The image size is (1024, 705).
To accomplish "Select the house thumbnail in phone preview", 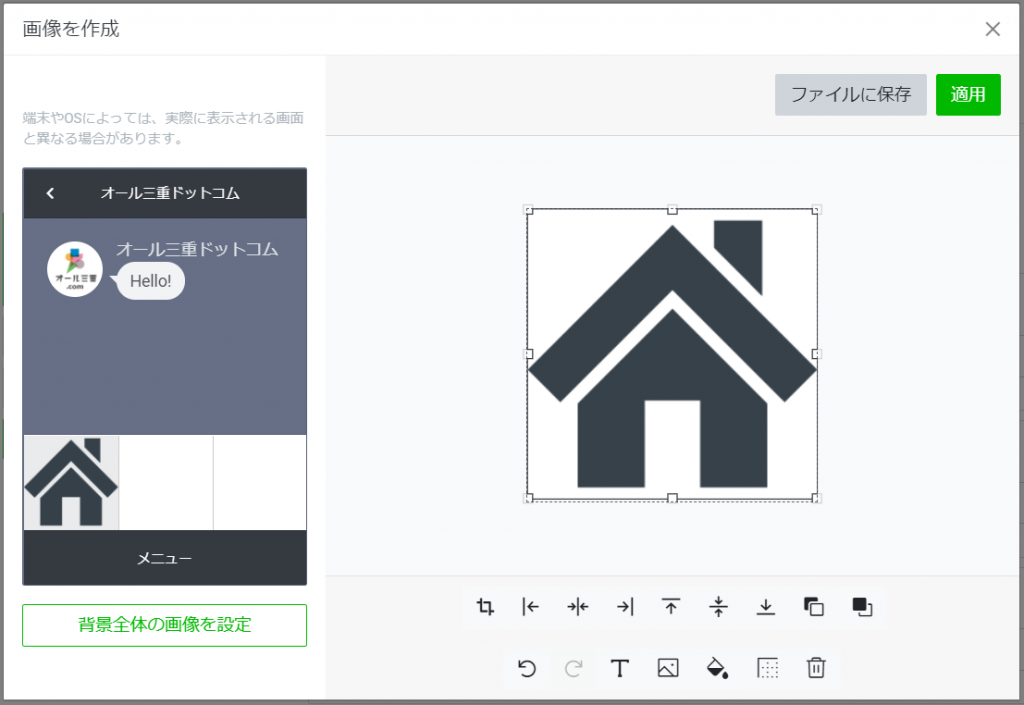I will [71, 482].
